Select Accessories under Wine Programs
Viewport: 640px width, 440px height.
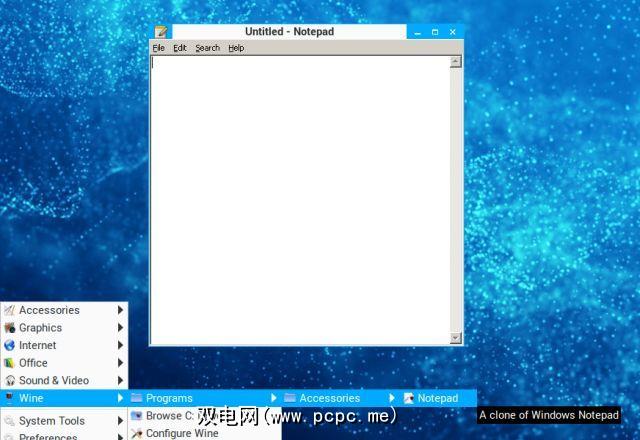pos(340,398)
